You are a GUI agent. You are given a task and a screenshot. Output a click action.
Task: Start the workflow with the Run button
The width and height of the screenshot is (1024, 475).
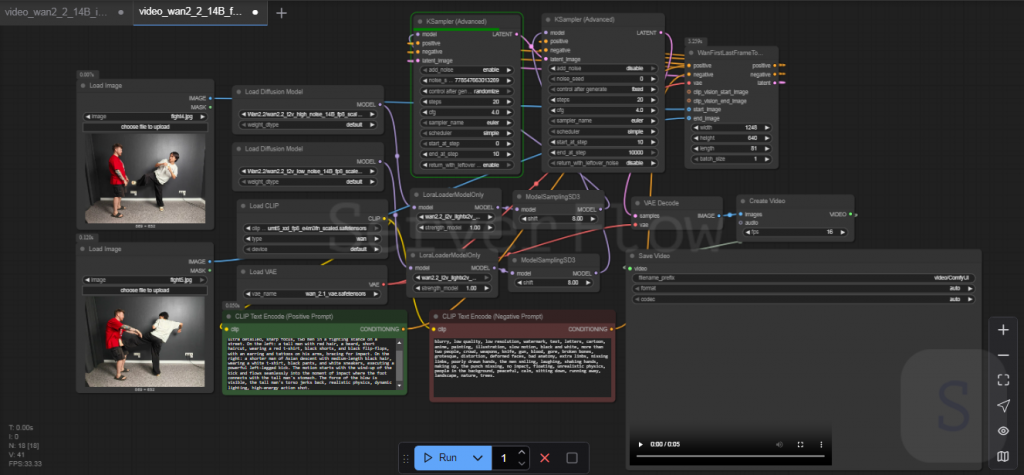click(x=440, y=458)
